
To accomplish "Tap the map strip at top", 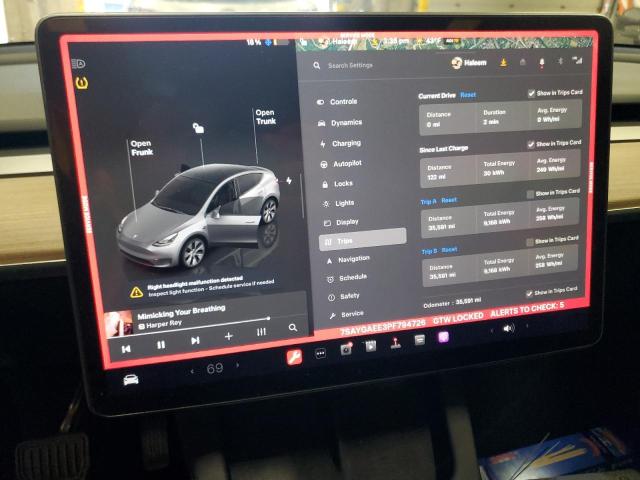I will [445, 43].
